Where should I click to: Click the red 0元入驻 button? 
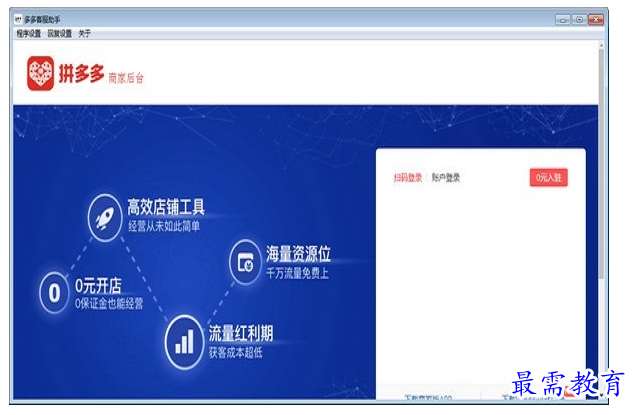[549, 178]
